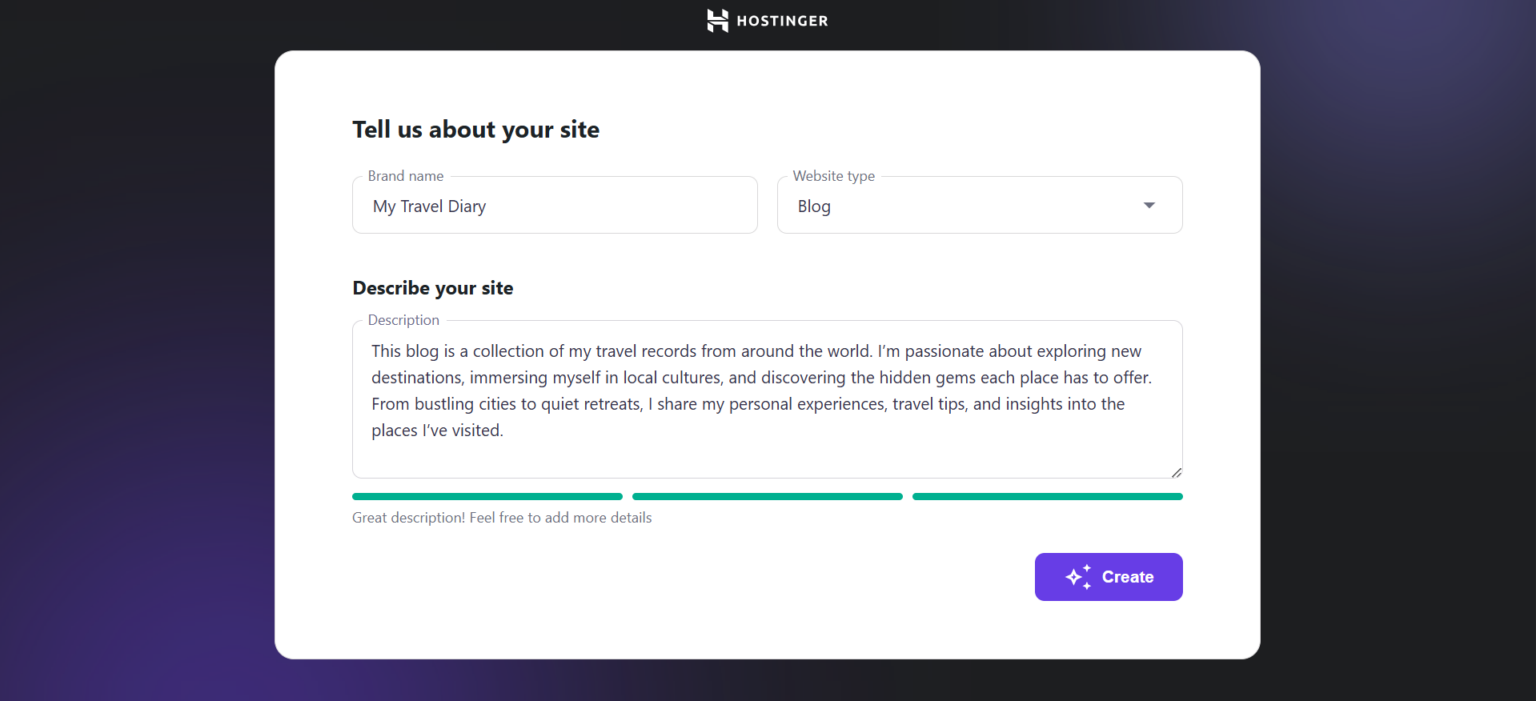Click inside the Description textarea
1536x701 pixels.
point(767,399)
